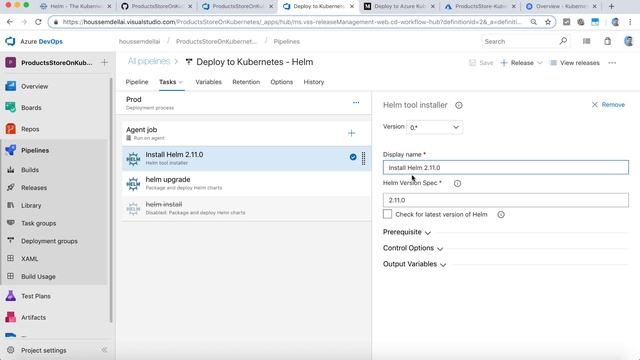Select the disabled helm install task
640x360 pixels.
coord(247,208)
